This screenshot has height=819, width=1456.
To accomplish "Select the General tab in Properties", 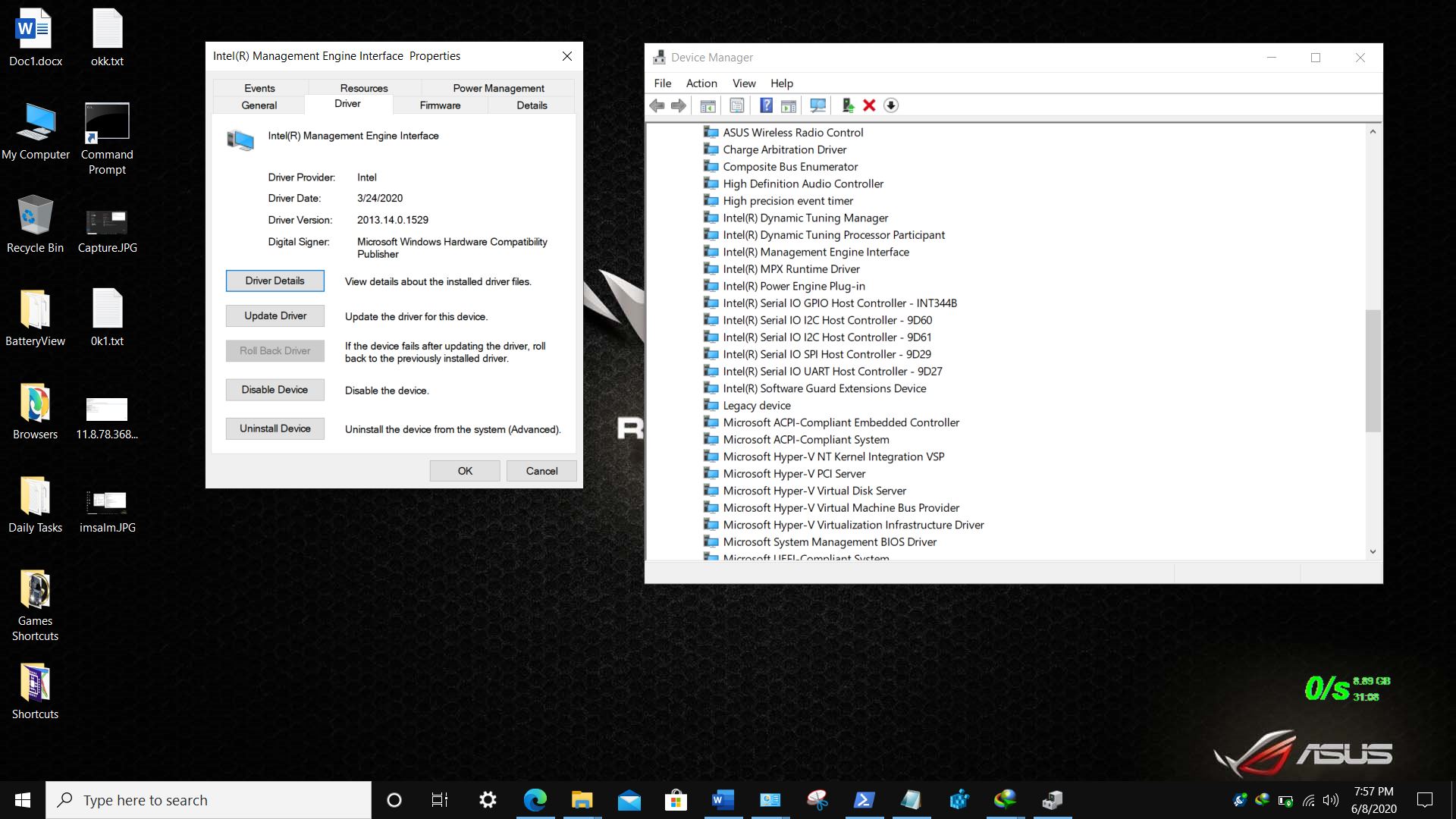I will [259, 106].
